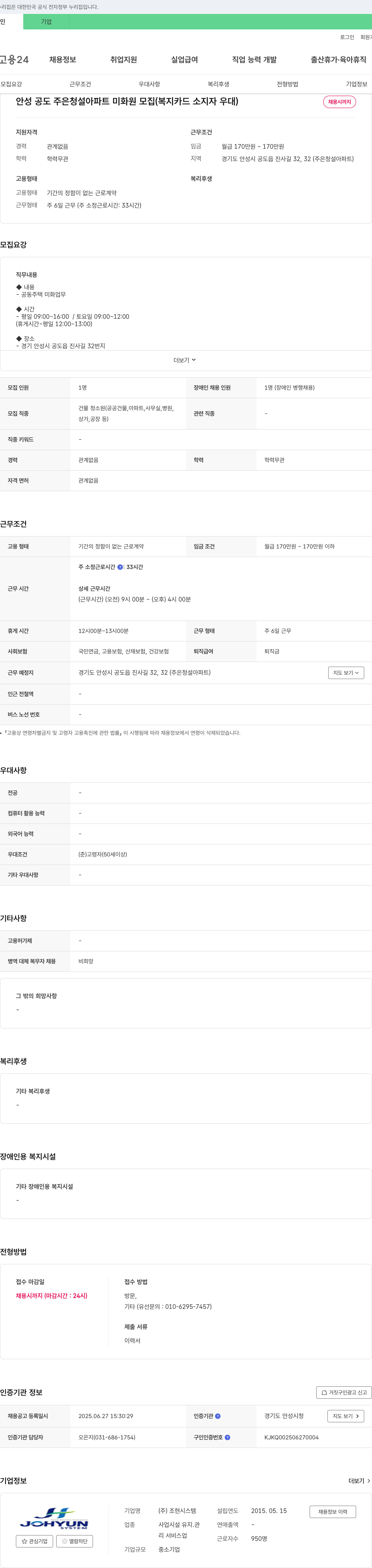Click 기업명 value (주) 조현시스템

tap(177, 1511)
